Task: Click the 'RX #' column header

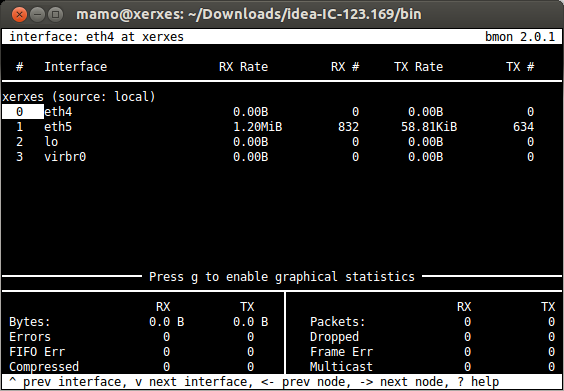Action: [x=345, y=67]
